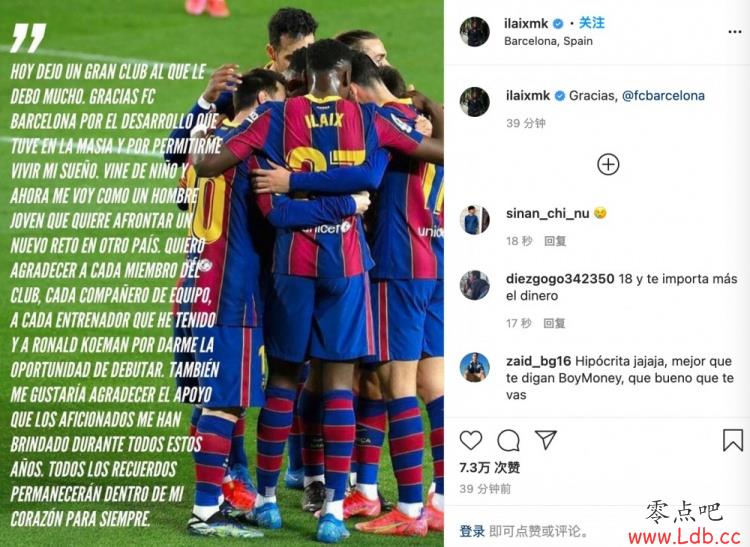This screenshot has height=547, width=750.
Task: Open diezgogo342350's profile
Action: click(560, 279)
